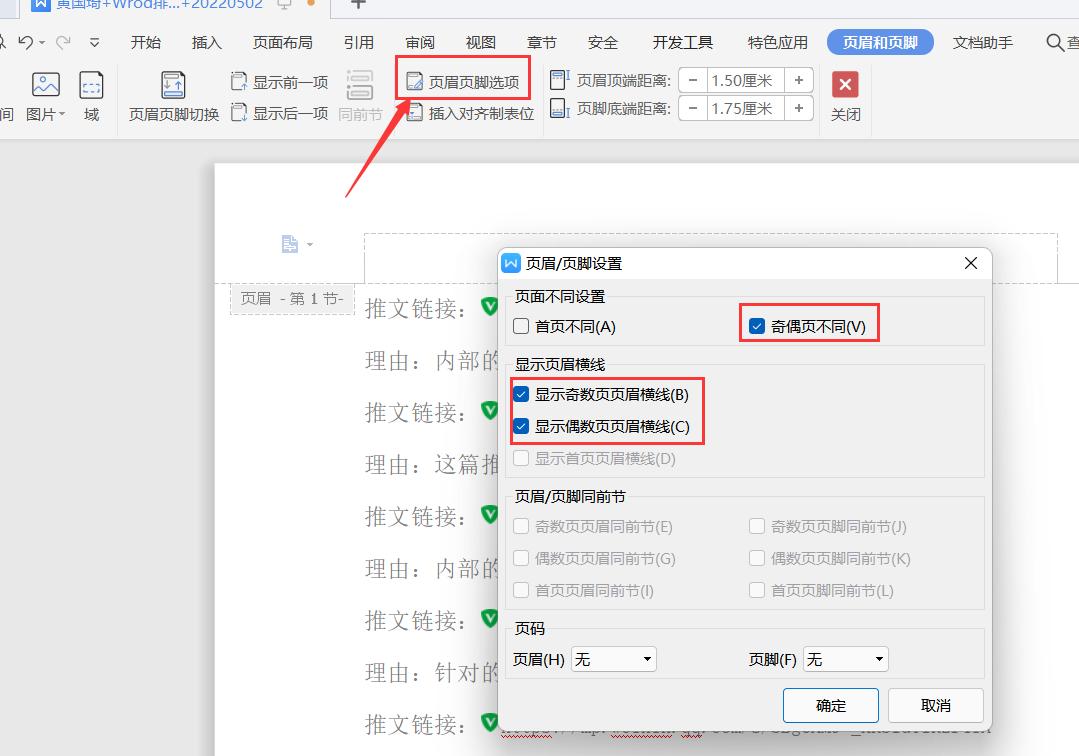The height and width of the screenshot is (756, 1079).
Task: Confirm settings with the 确定 button
Action: [x=830, y=705]
